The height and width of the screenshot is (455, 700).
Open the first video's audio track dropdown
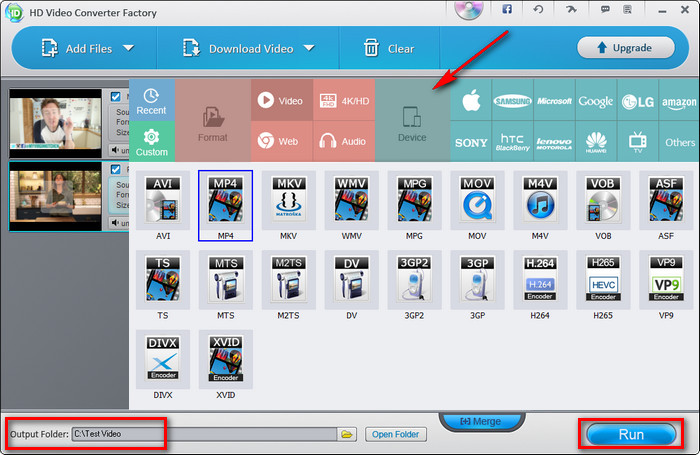click(x=120, y=150)
